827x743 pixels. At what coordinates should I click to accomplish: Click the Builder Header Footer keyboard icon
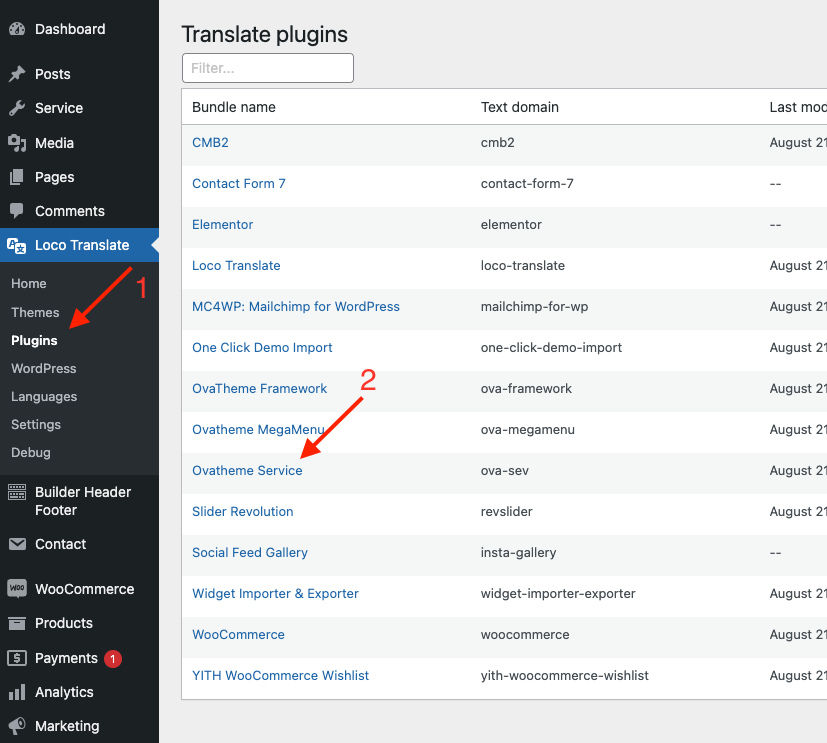click(x=17, y=492)
